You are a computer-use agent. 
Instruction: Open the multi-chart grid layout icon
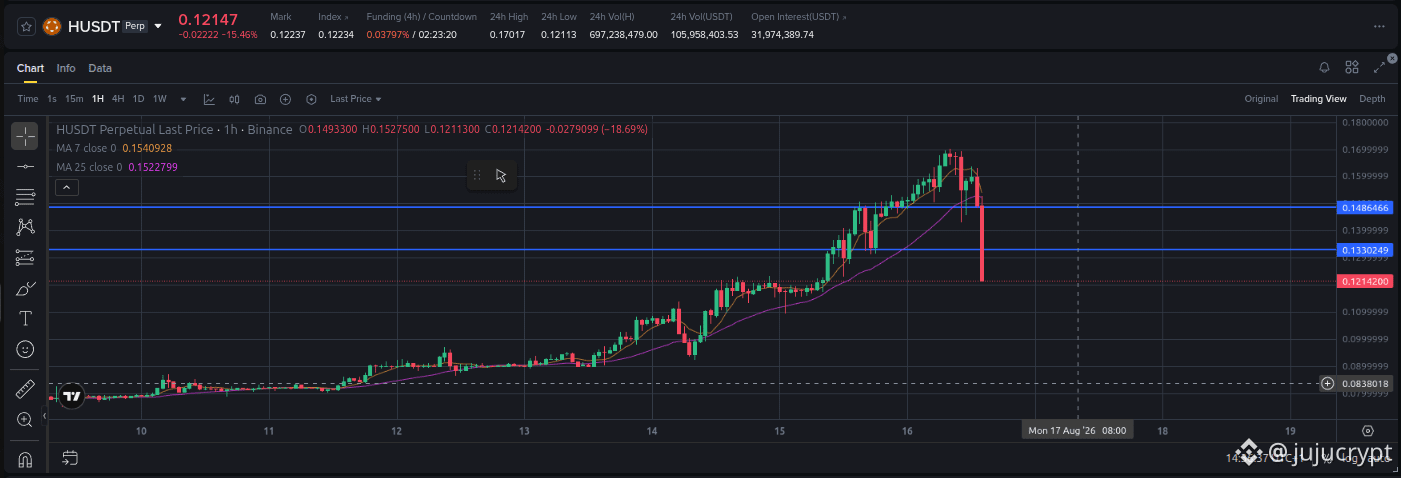pos(1352,67)
